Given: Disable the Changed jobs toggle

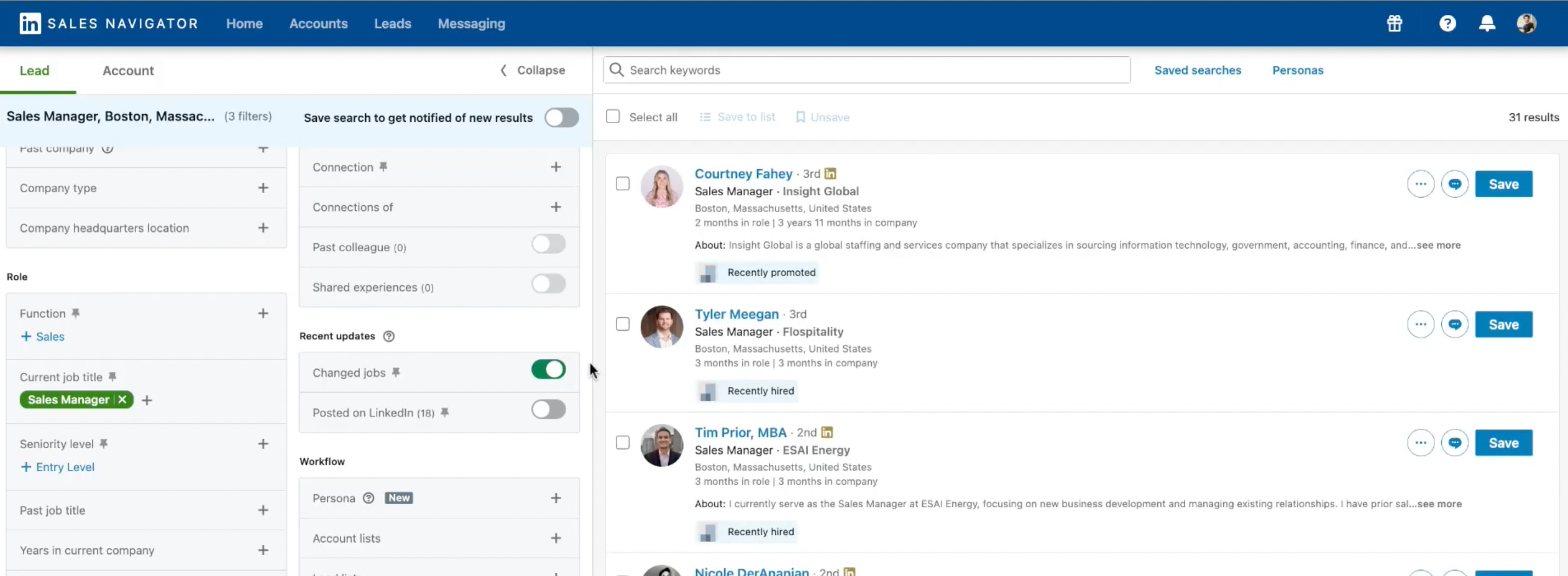Looking at the screenshot, I should tap(548, 370).
